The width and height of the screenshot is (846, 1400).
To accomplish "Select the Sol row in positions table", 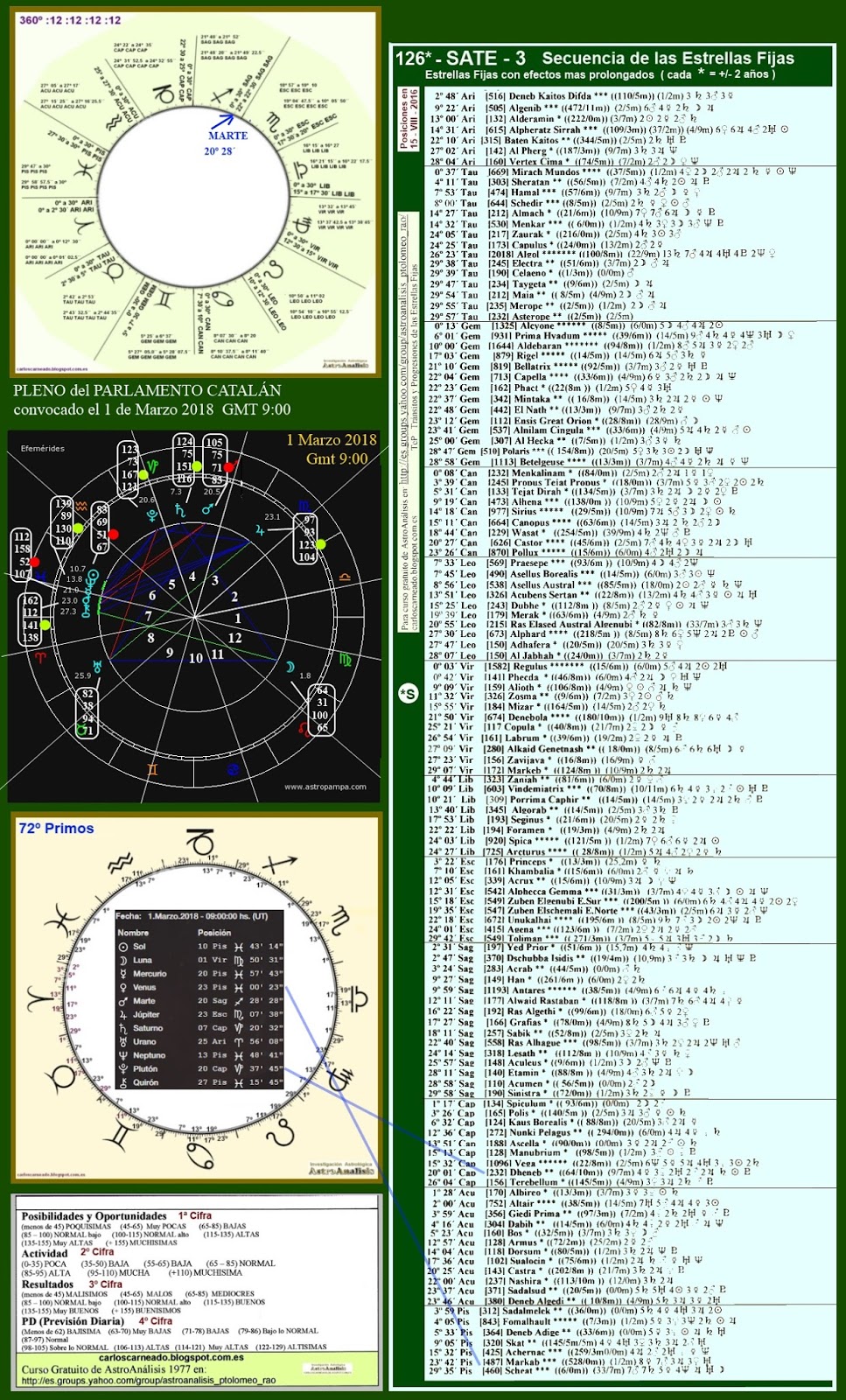I will (x=200, y=946).
